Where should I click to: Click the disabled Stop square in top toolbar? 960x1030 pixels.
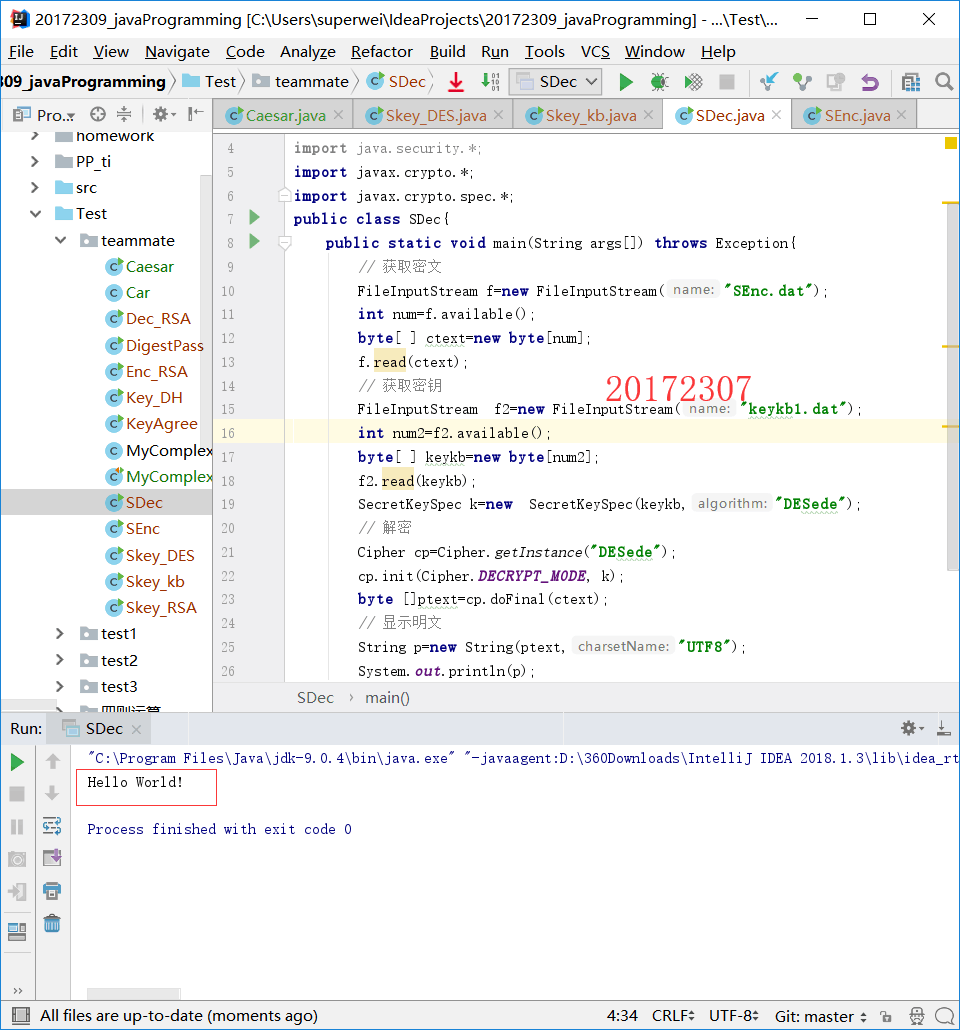727,82
